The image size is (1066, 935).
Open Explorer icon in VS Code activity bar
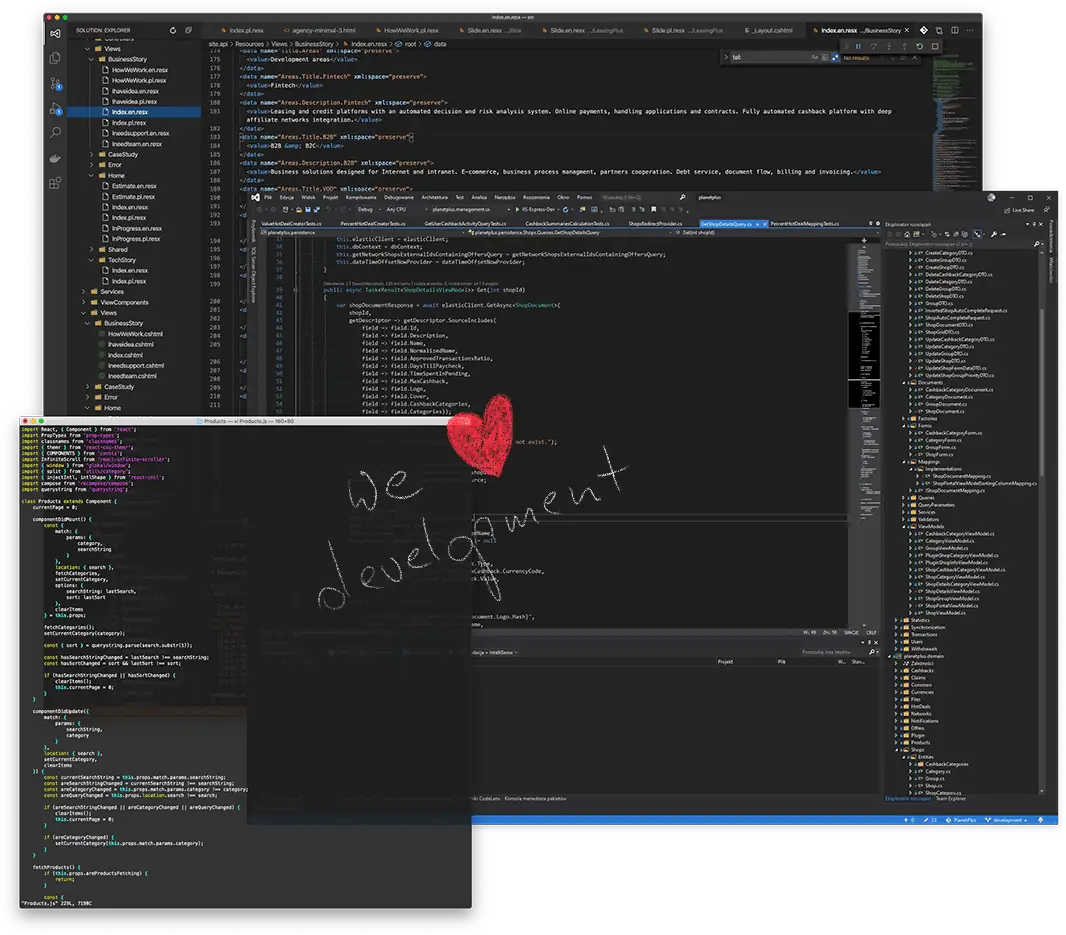(x=55, y=58)
